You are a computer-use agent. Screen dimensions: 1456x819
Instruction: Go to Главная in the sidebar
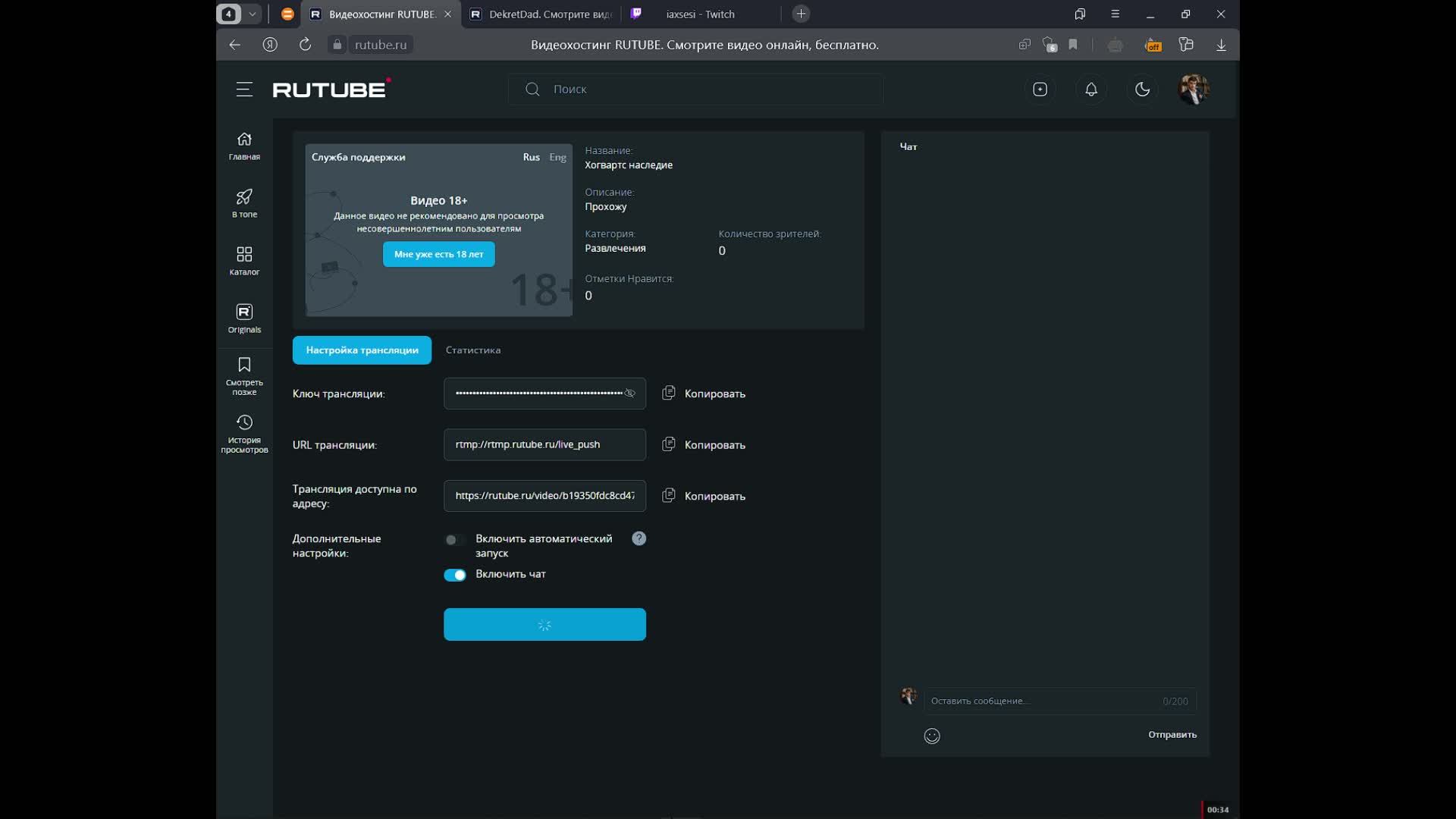pos(244,146)
